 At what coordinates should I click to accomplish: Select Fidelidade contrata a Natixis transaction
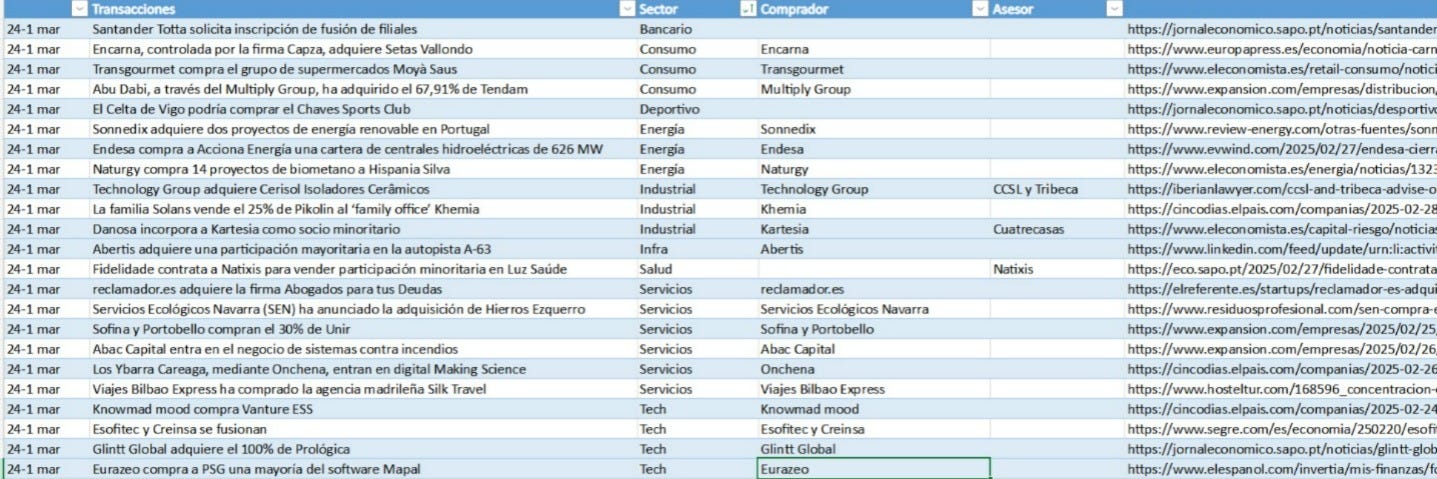point(362,269)
